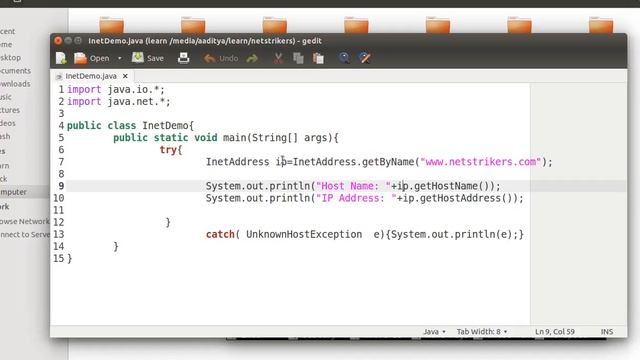Click the "IP Address: " string literal
This screenshot has height=360, width=640.
tap(356, 198)
